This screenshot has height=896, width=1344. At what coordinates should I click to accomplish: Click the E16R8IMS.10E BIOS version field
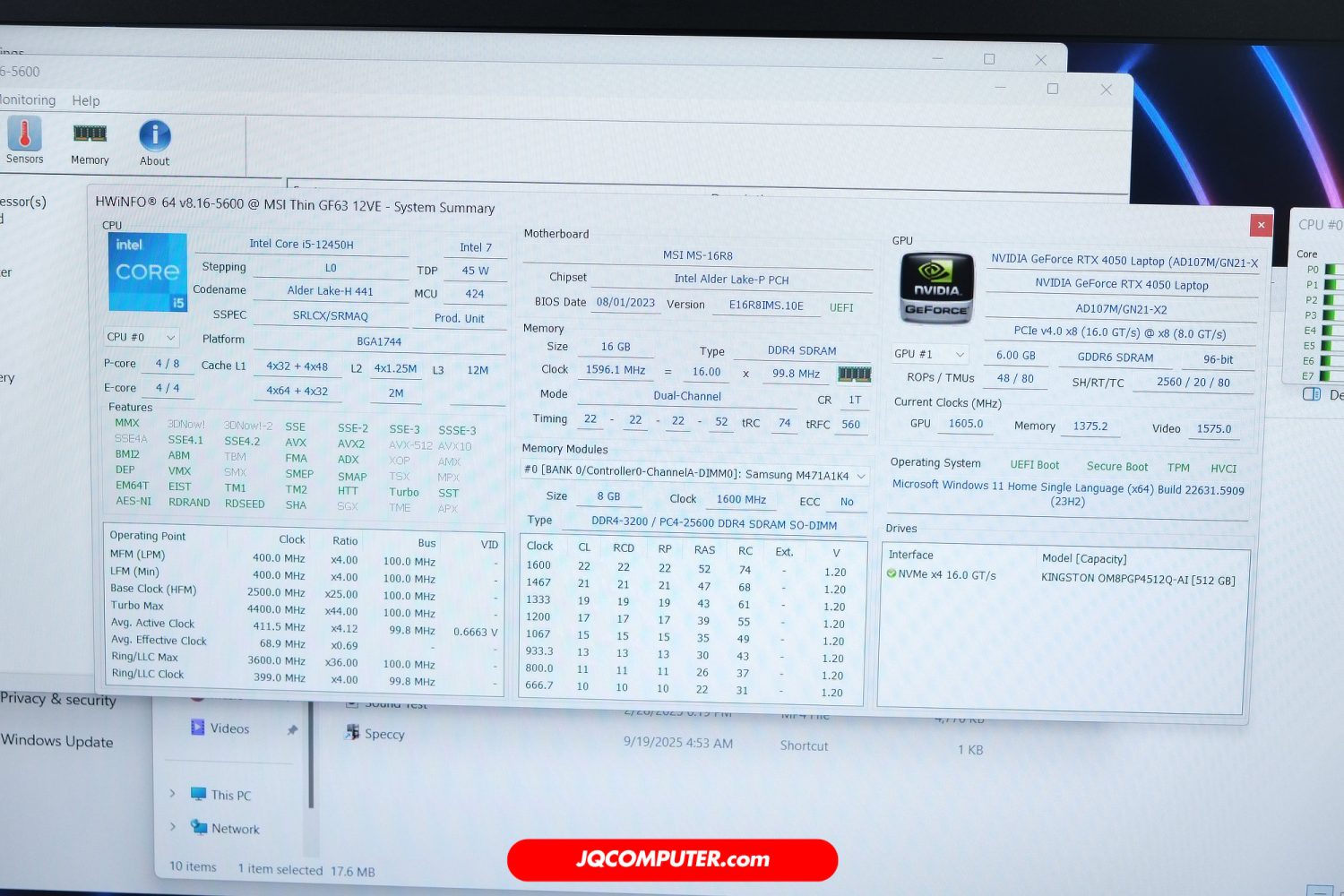(766, 306)
